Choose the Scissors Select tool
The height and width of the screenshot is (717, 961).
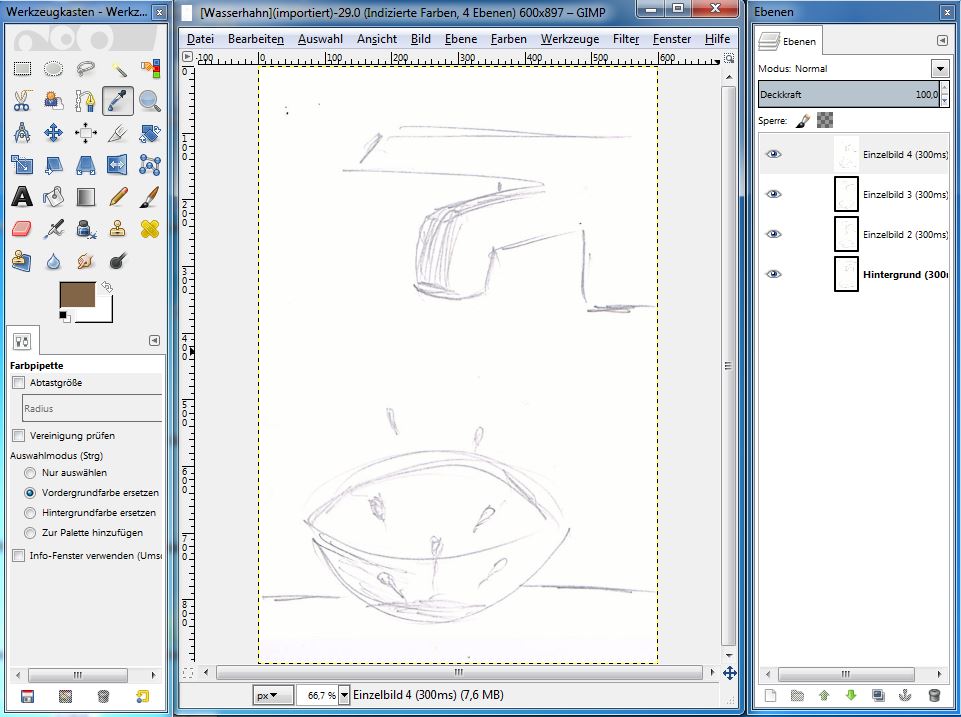click(x=22, y=101)
